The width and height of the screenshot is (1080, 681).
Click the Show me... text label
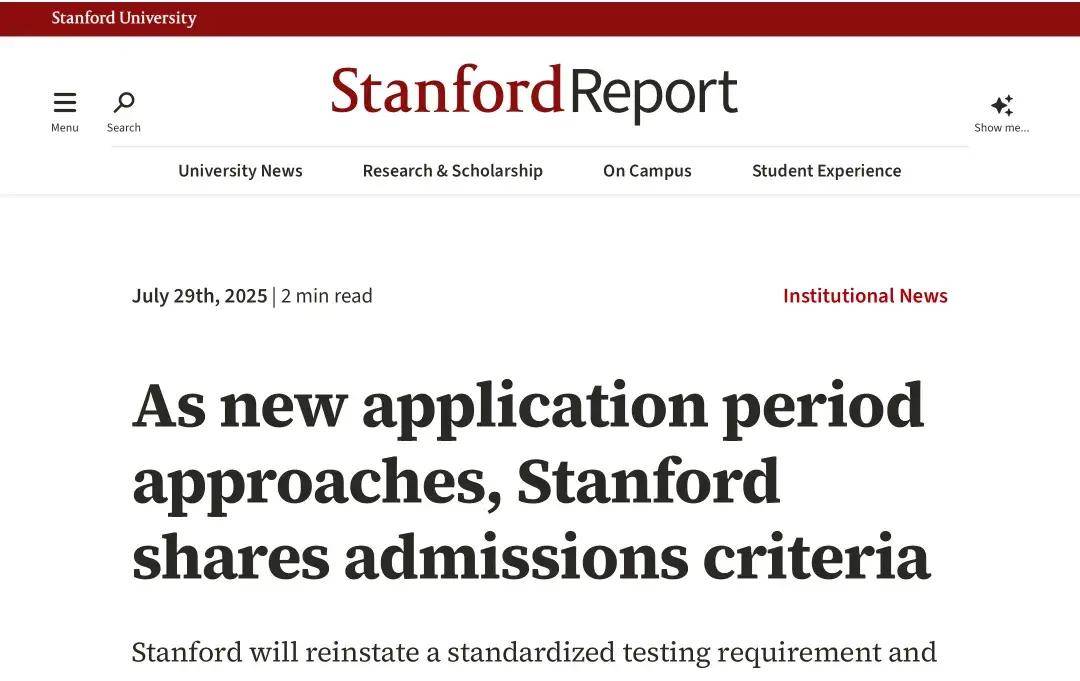click(1001, 127)
